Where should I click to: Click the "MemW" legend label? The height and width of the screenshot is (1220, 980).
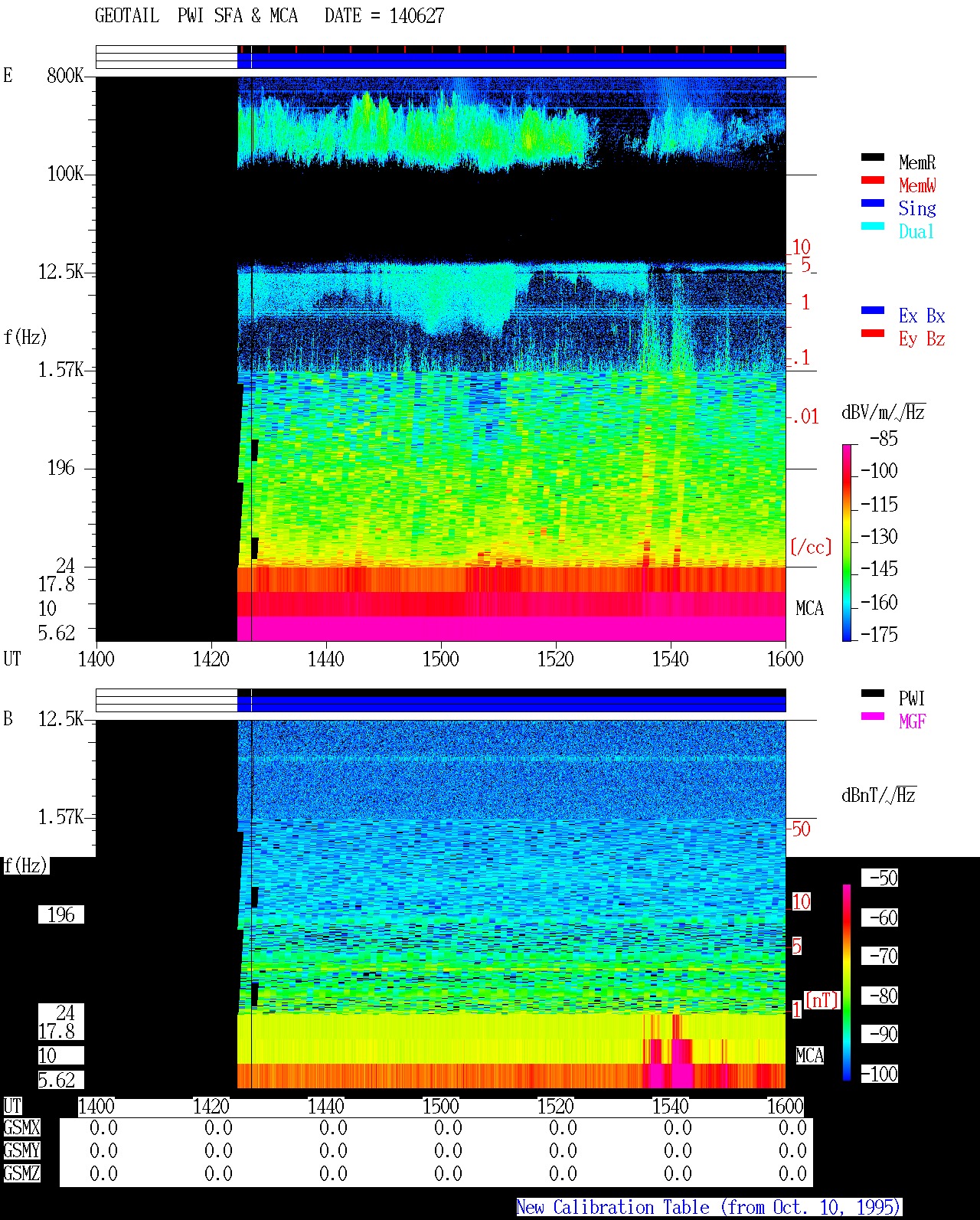(917, 185)
